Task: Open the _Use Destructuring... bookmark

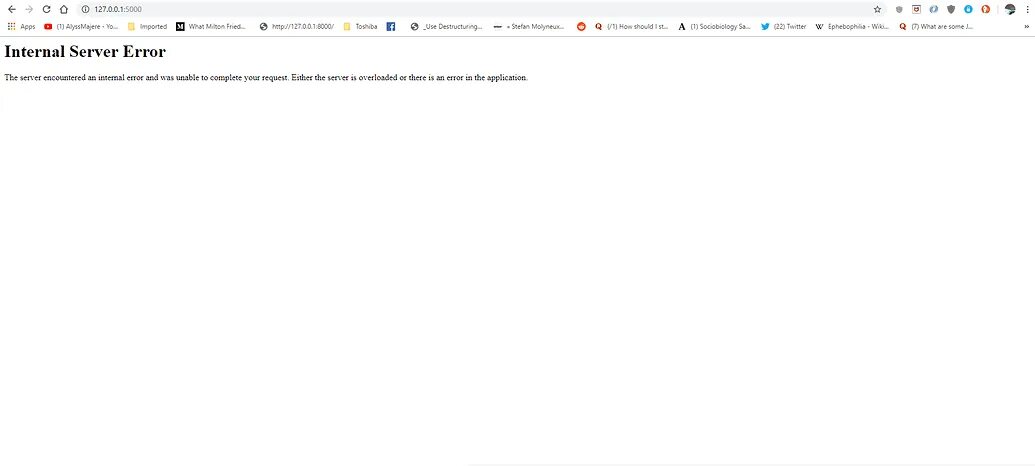Action: point(446,27)
